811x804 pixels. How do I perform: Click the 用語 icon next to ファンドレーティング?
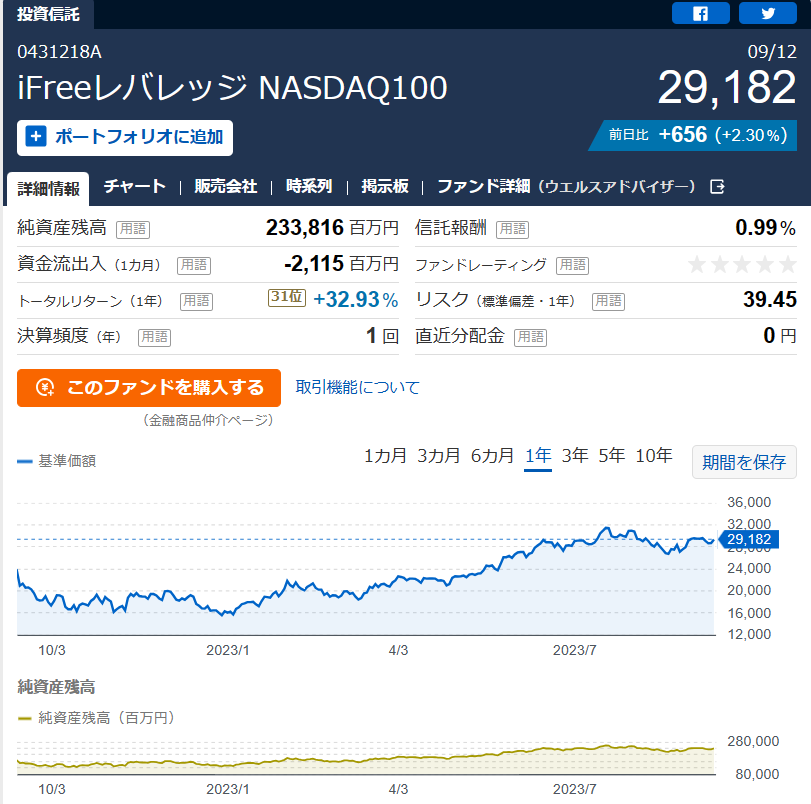[573, 265]
